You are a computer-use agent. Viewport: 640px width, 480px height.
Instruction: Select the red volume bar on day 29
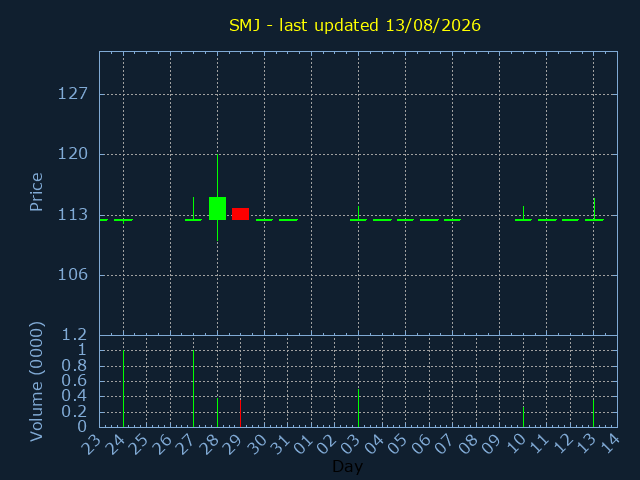240,413
